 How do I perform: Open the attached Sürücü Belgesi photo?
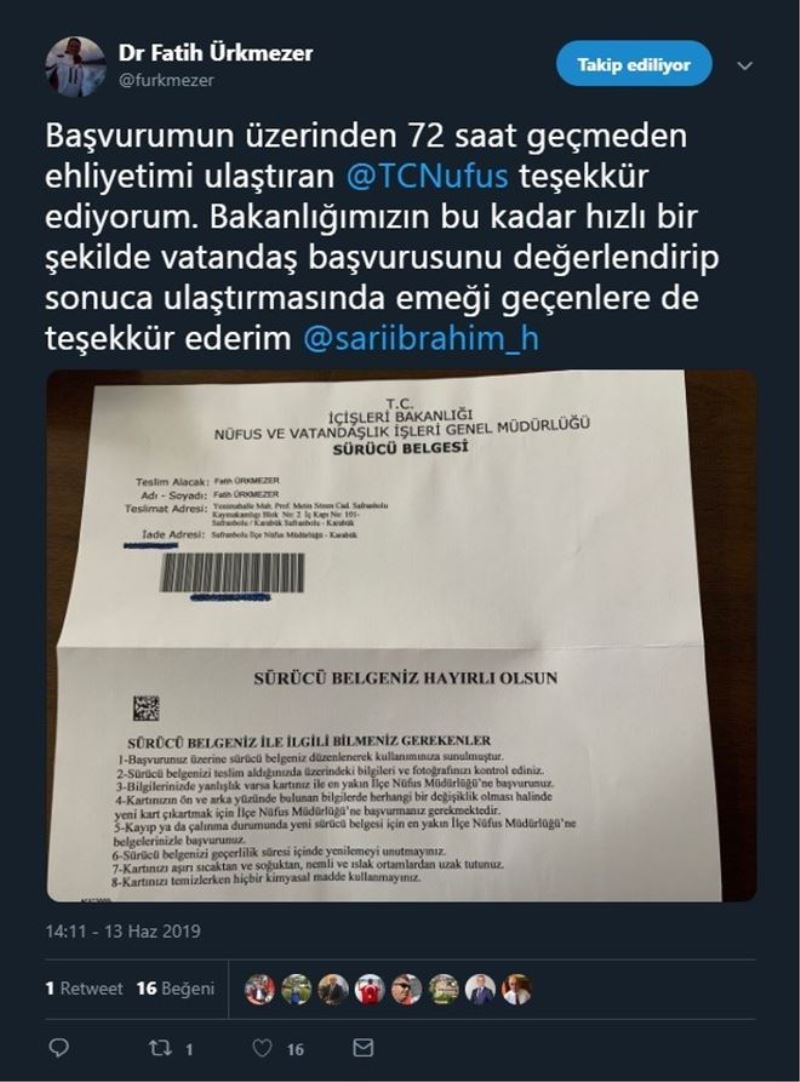(x=401, y=636)
